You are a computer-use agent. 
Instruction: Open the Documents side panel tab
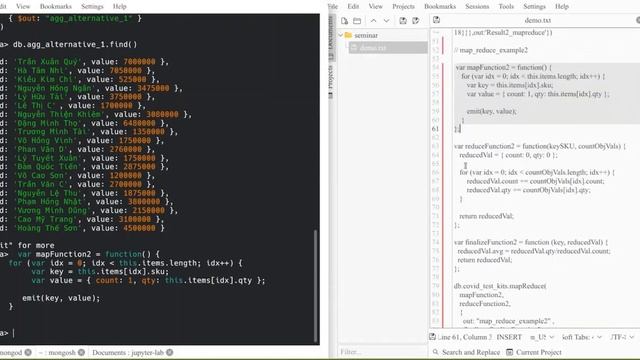[x=331, y=39]
